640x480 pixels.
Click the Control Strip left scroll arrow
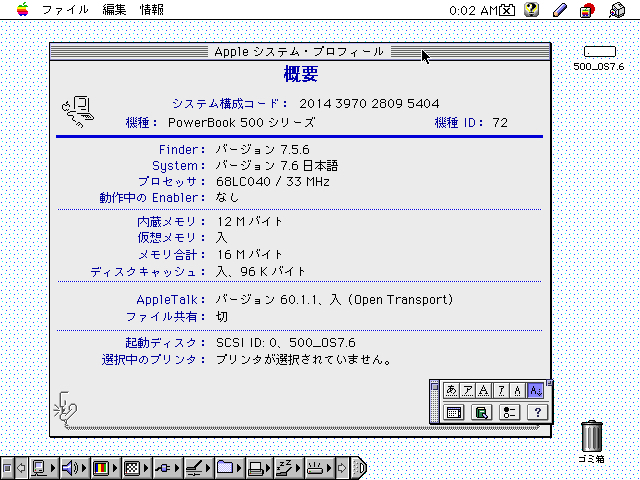(x=21, y=468)
